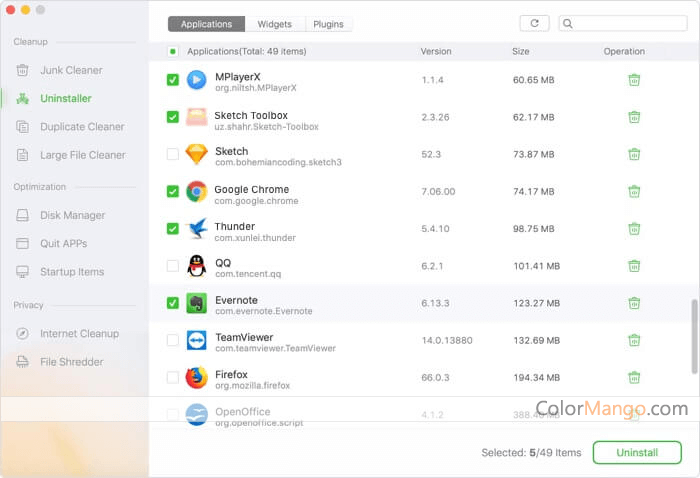Image resolution: width=700 pixels, height=478 pixels.
Task: Click the refresh icon button
Action: pyautogui.click(x=534, y=23)
